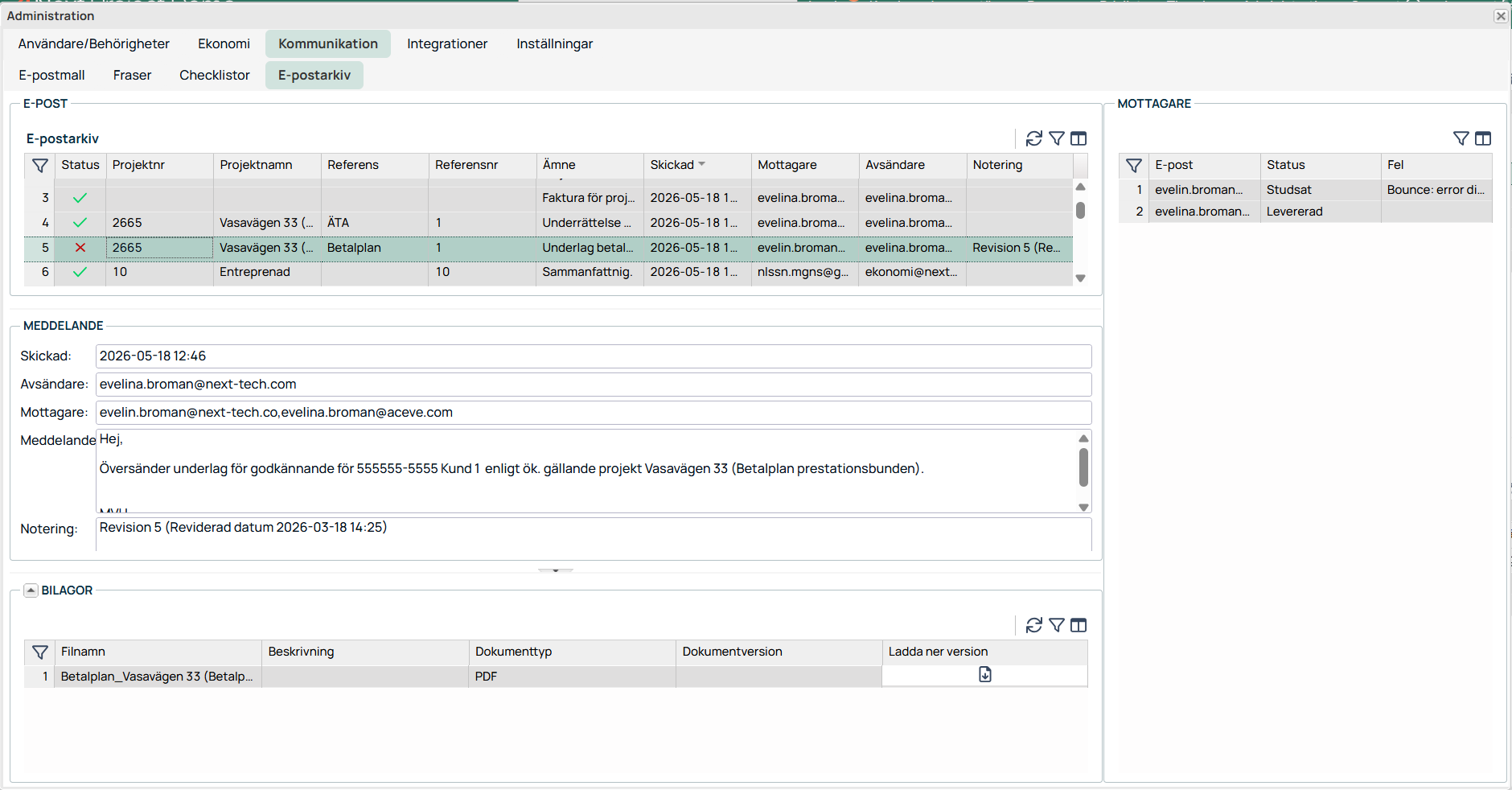
Task: Open the E-postmall sub-tab
Action: click(x=52, y=75)
